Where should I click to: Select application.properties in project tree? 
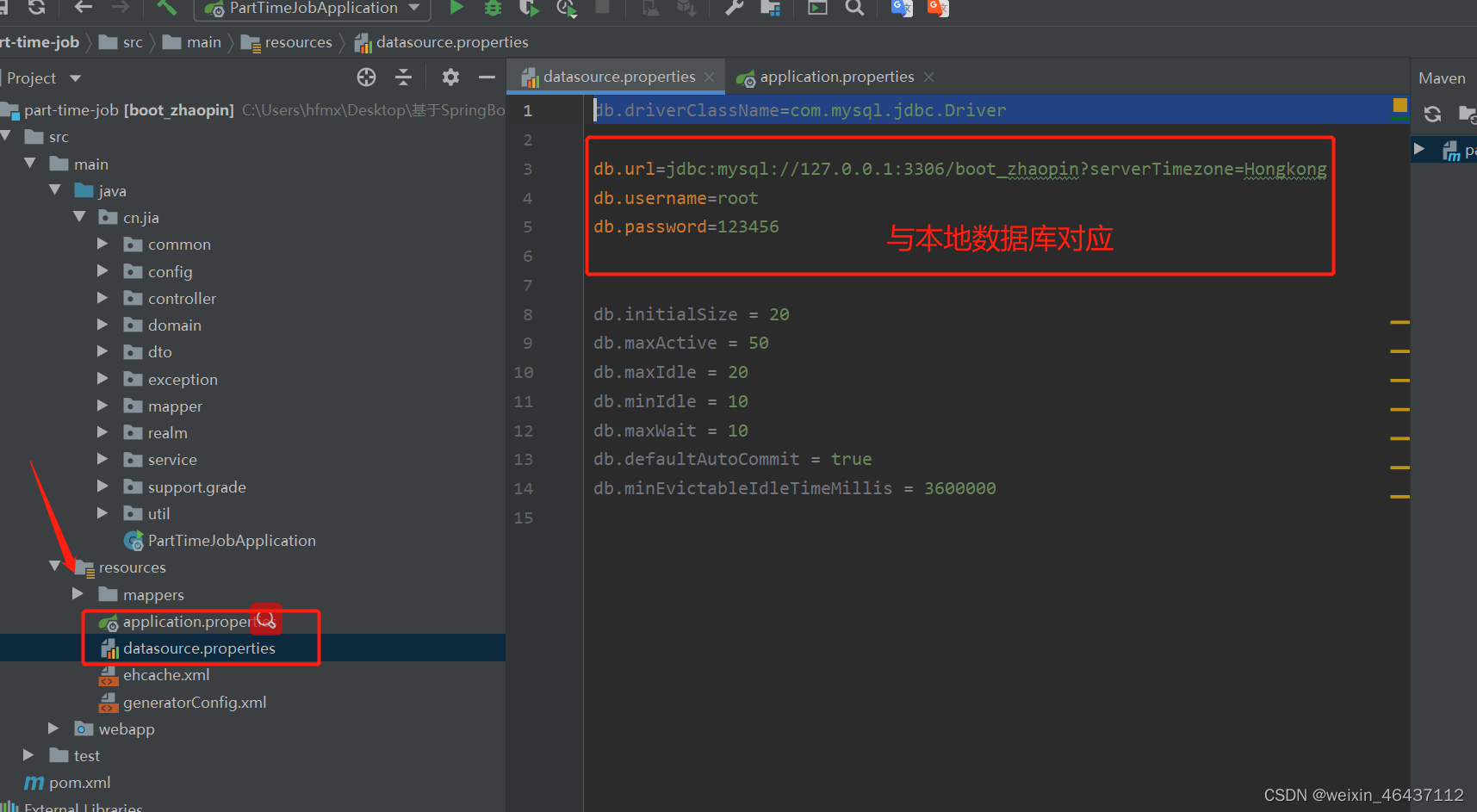coord(189,622)
